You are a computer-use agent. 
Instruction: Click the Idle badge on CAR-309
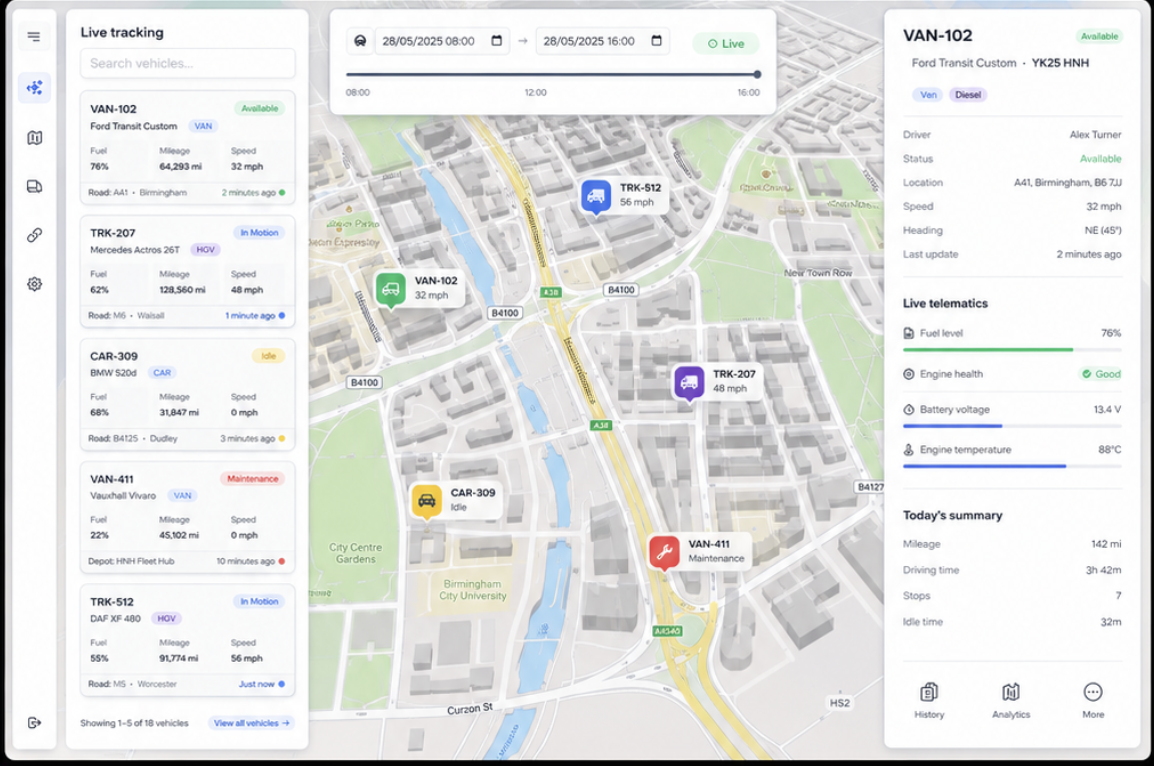[x=269, y=356]
